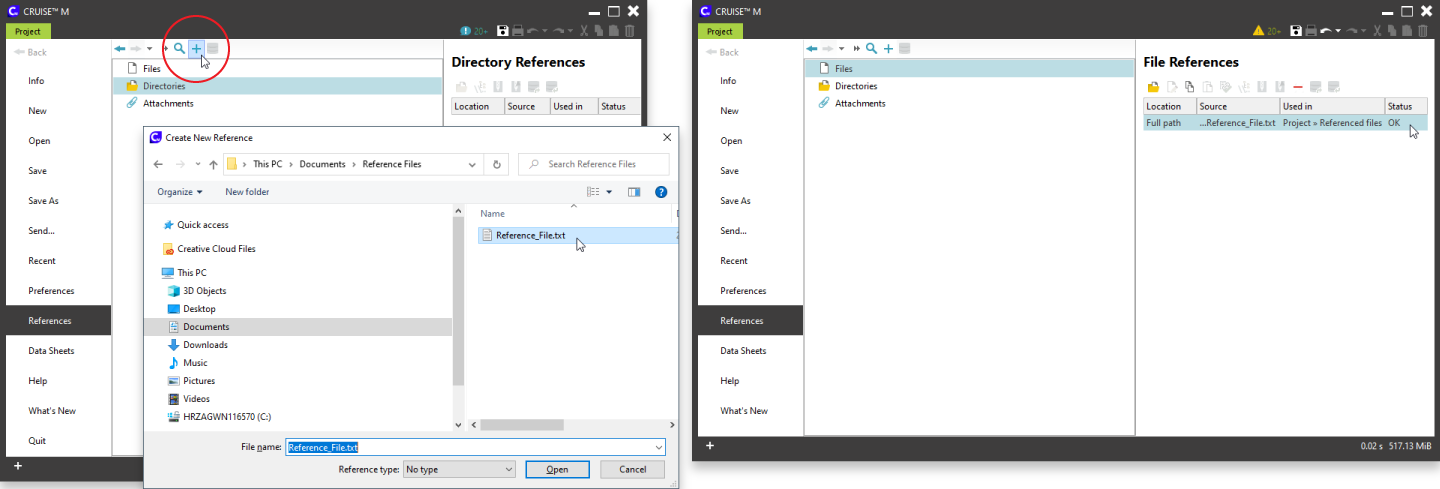Toggle the preview pane icon in file dialog
Image resolution: width=1440 pixels, height=489 pixels.
tap(633, 192)
